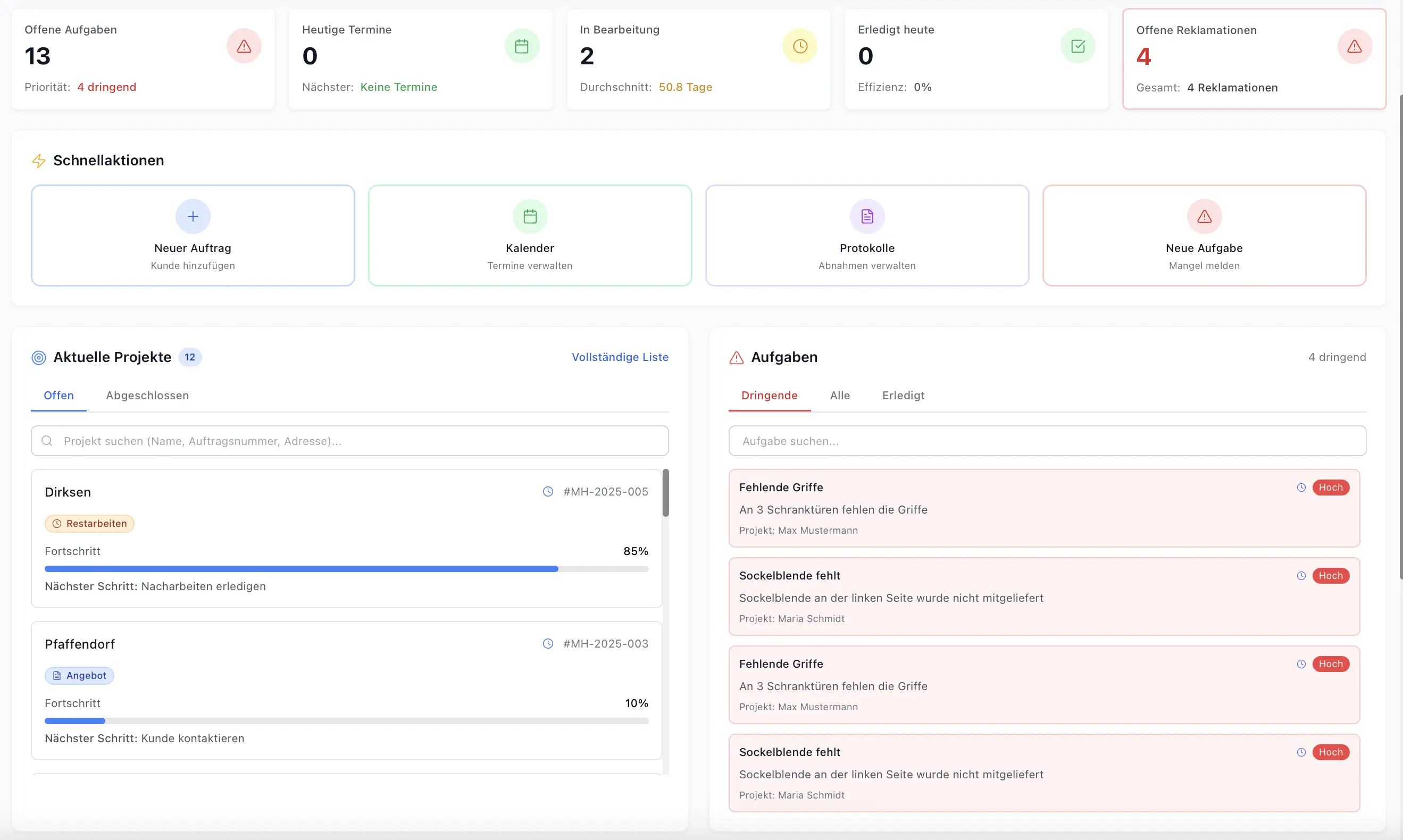Select the Erledigt tasks tab
The image size is (1403, 840).
903,396
